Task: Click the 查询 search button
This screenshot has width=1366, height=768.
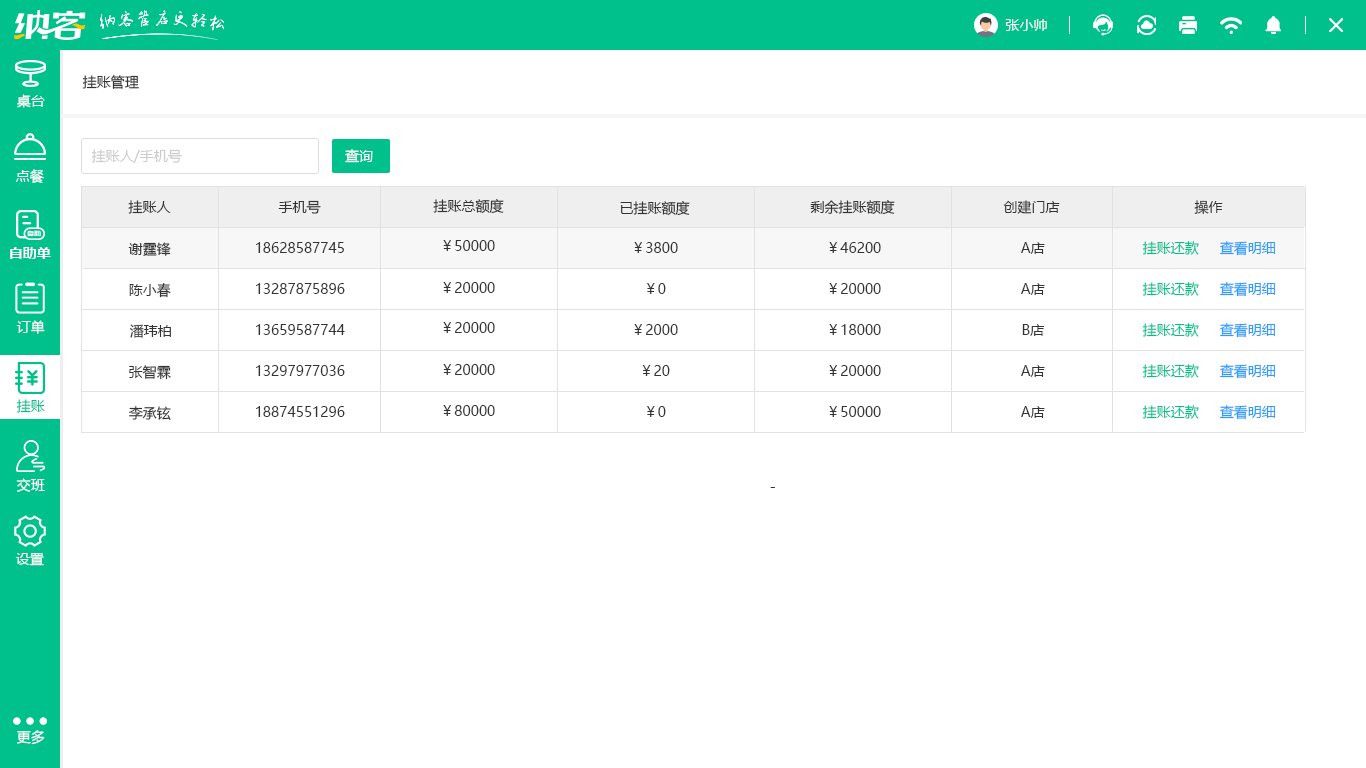Action: (x=360, y=156)
